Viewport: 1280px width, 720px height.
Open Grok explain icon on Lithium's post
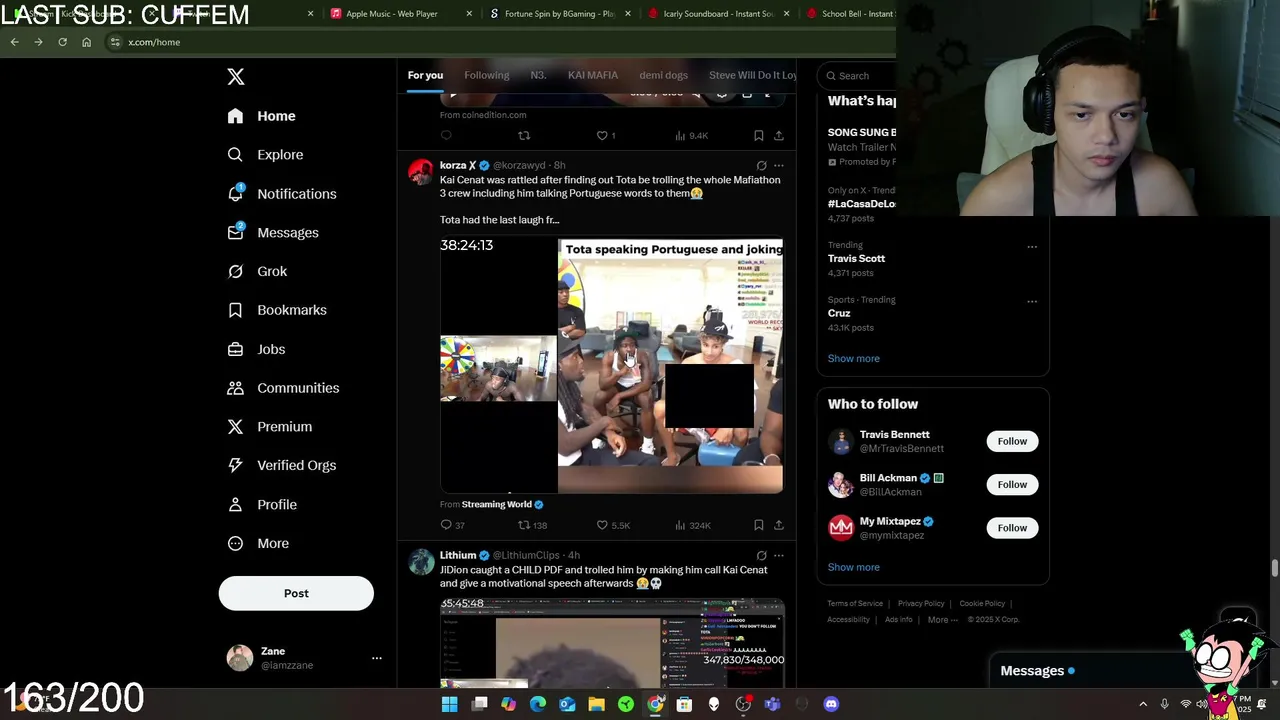pyautogui.click(x=761, y=555)
